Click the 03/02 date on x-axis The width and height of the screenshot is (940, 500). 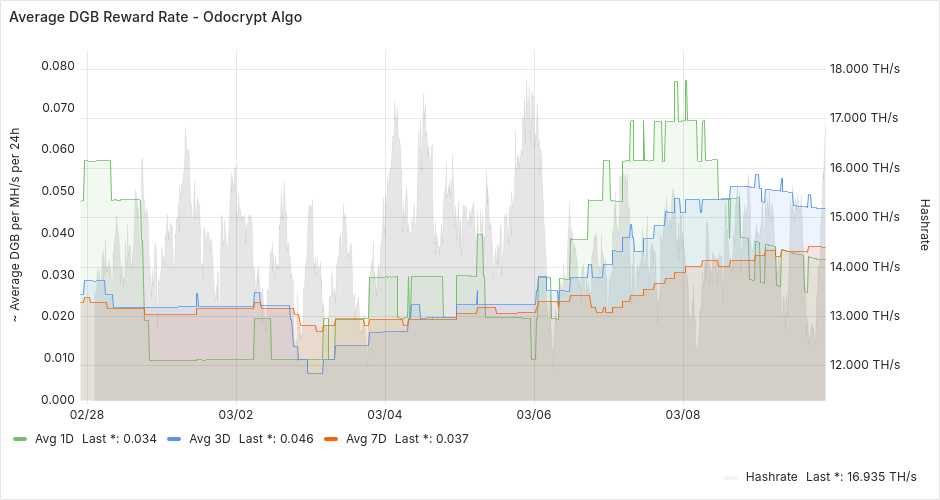[236, 414]
